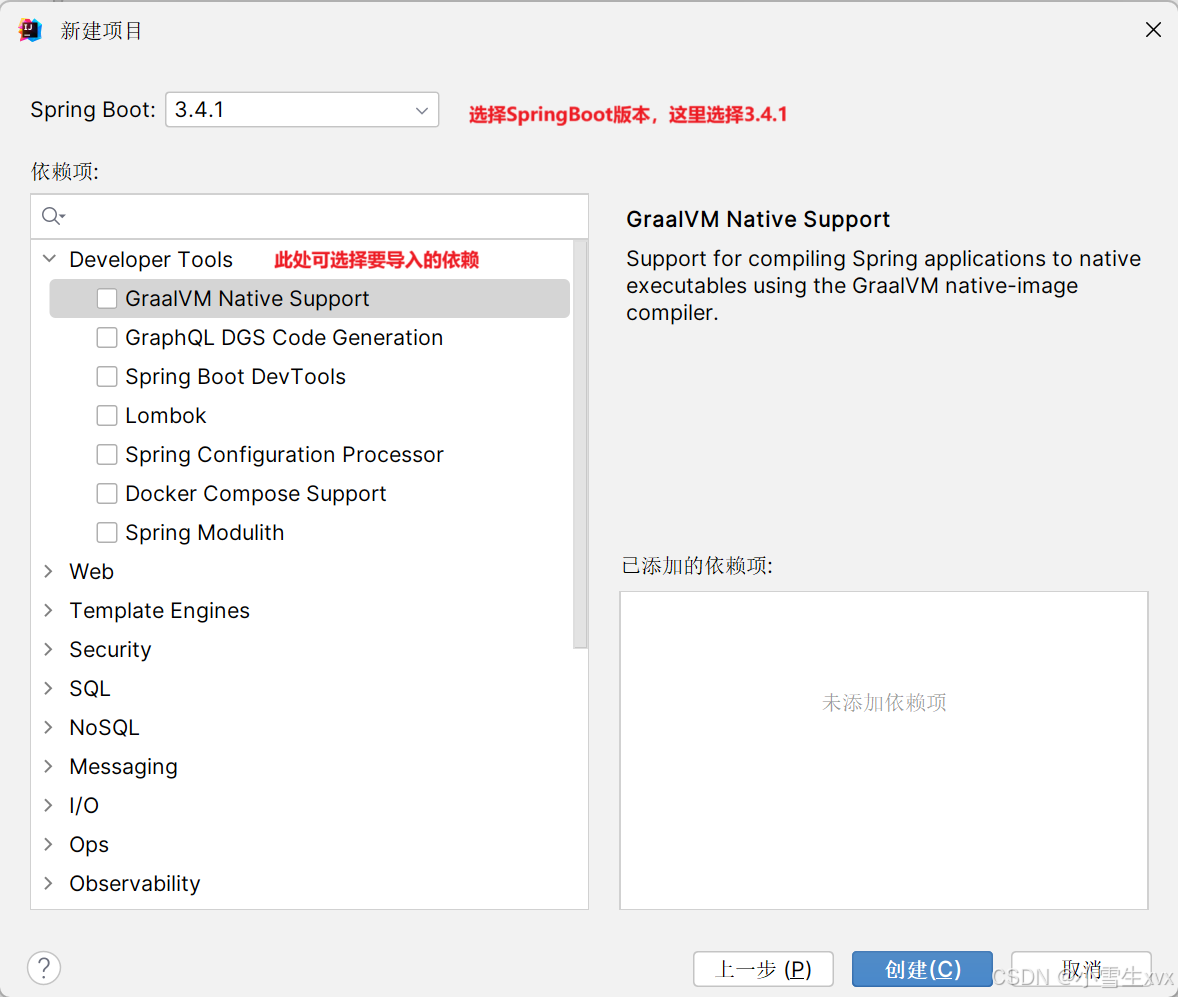
Task: Expand the Observability category
Action: (49, 884)
